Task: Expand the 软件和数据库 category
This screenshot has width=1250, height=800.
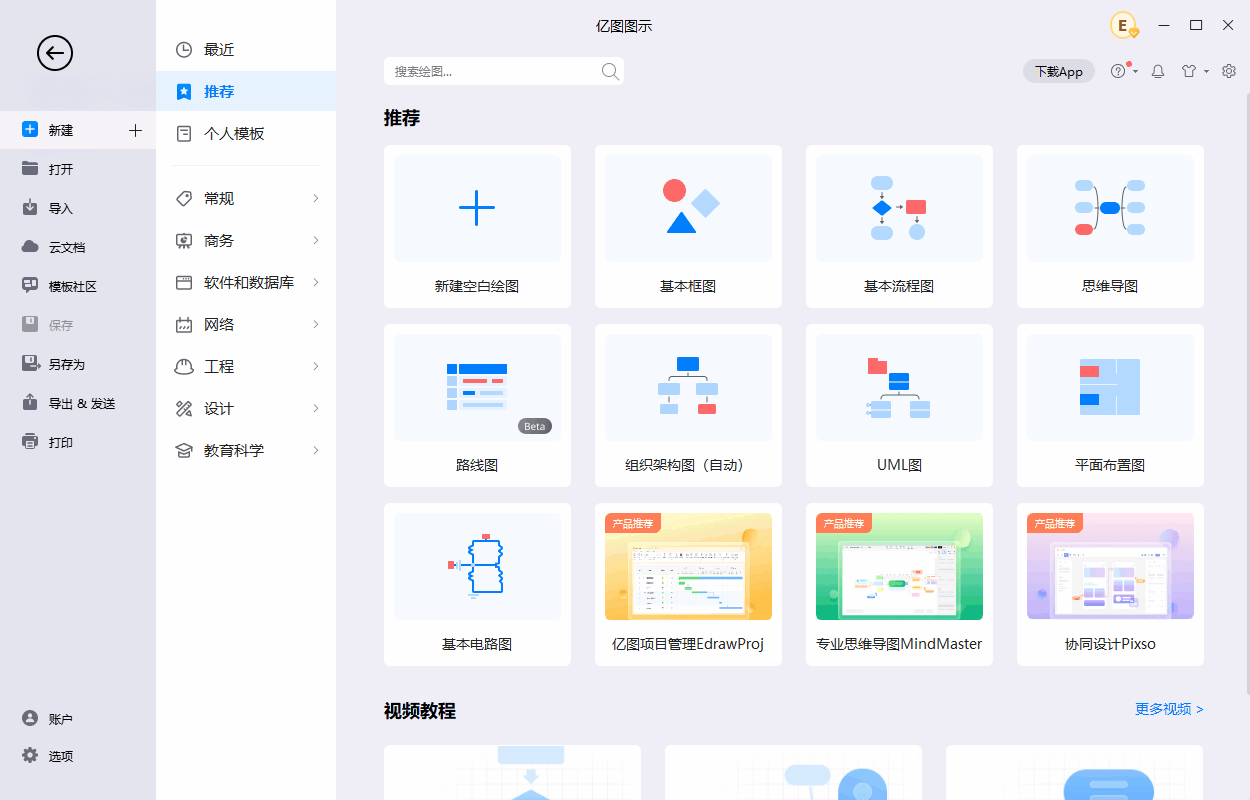Action: click(246, 283)
